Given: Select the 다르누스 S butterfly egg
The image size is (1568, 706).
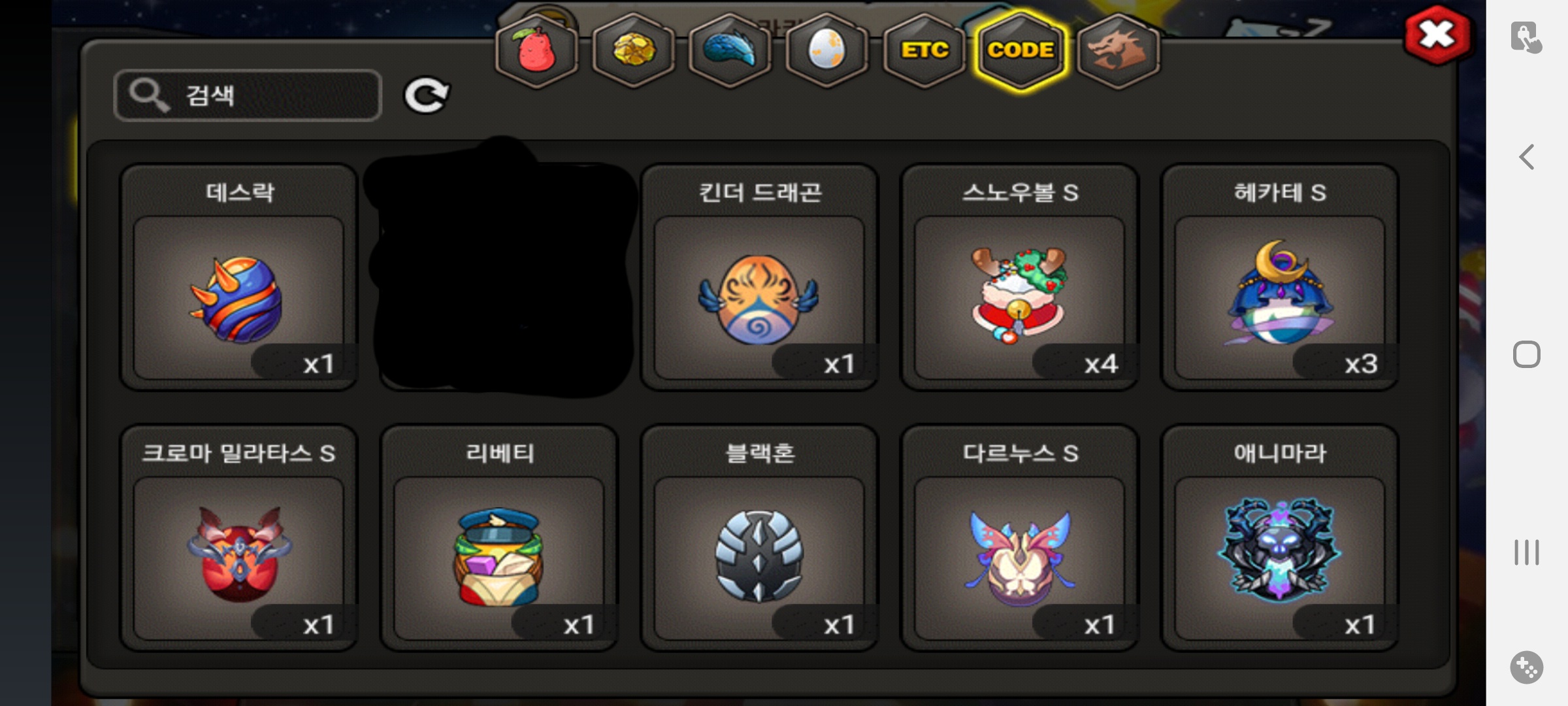Looking at the screenshot, I should pyautogui.click(x=1019, y=538).
